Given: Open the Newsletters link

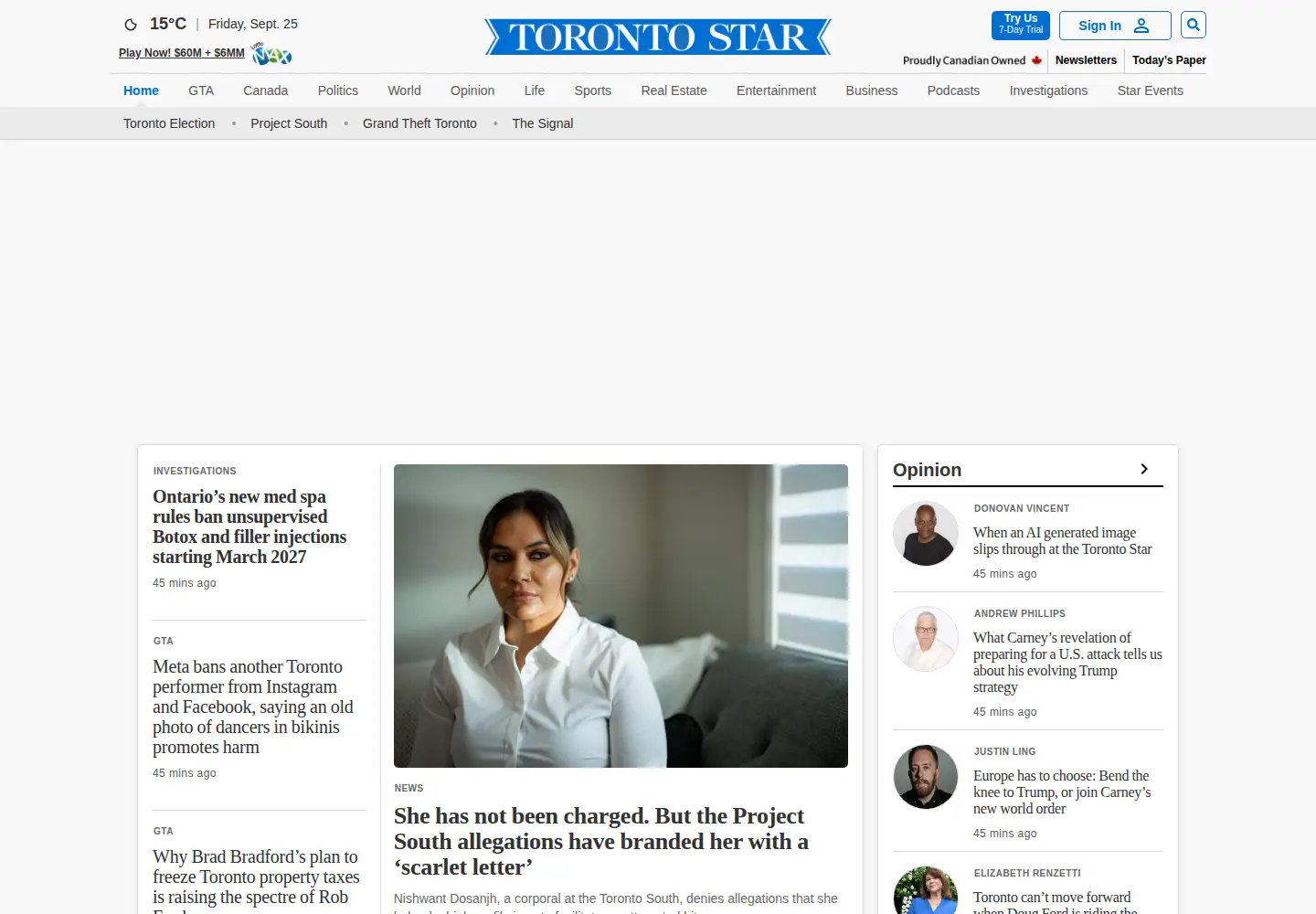Looking at the screenshot, I should [x=1086, y=60].
